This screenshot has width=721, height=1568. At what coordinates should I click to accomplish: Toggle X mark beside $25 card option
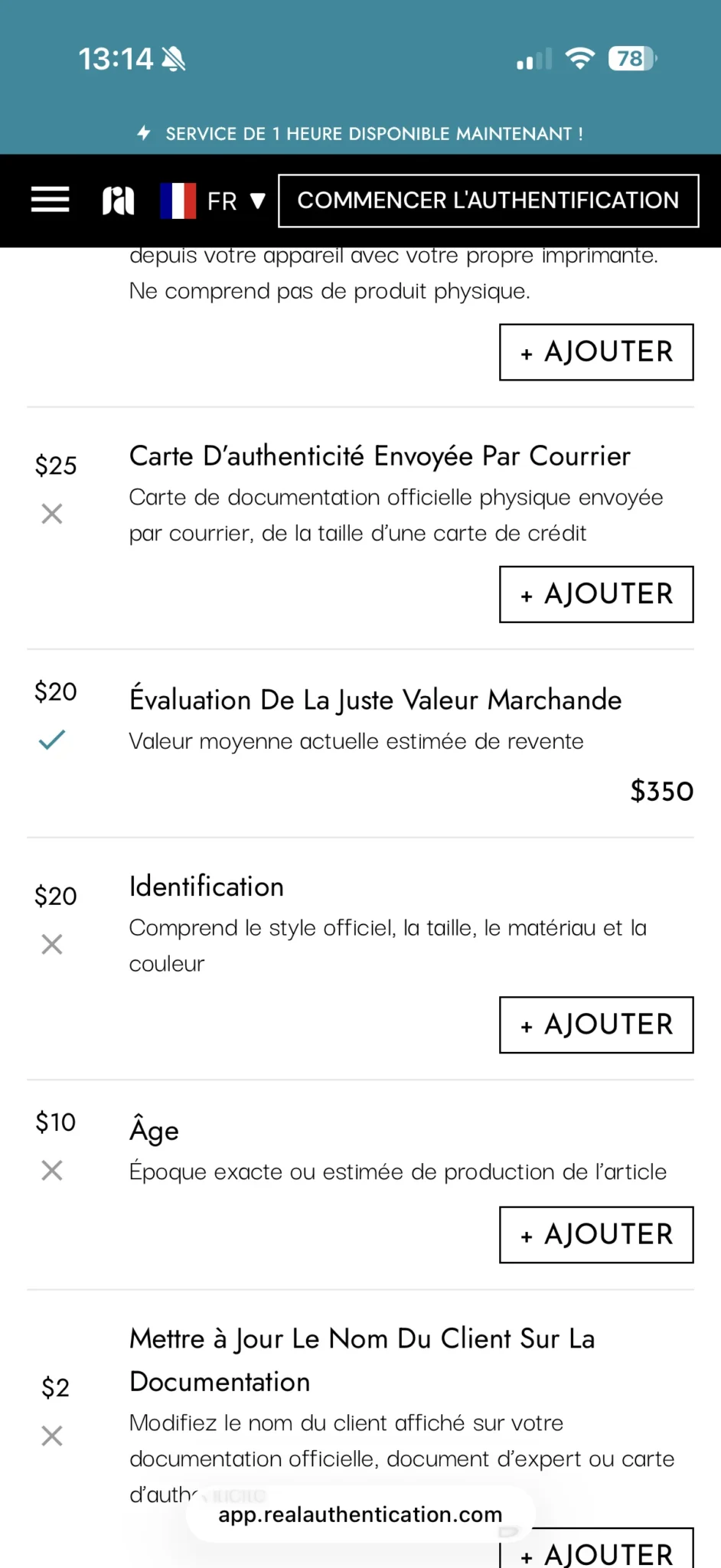[52, 514]
